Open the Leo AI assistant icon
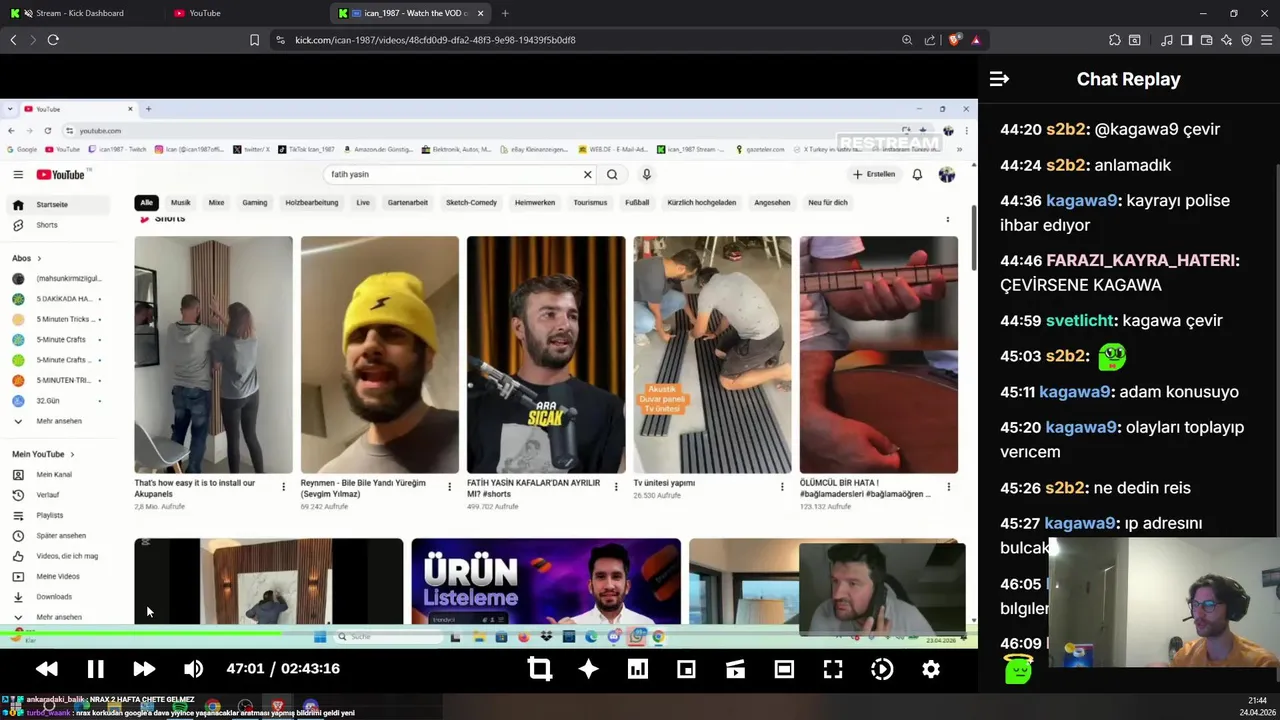This screenshot has height=720, width=1280. tap(1226, 40)
